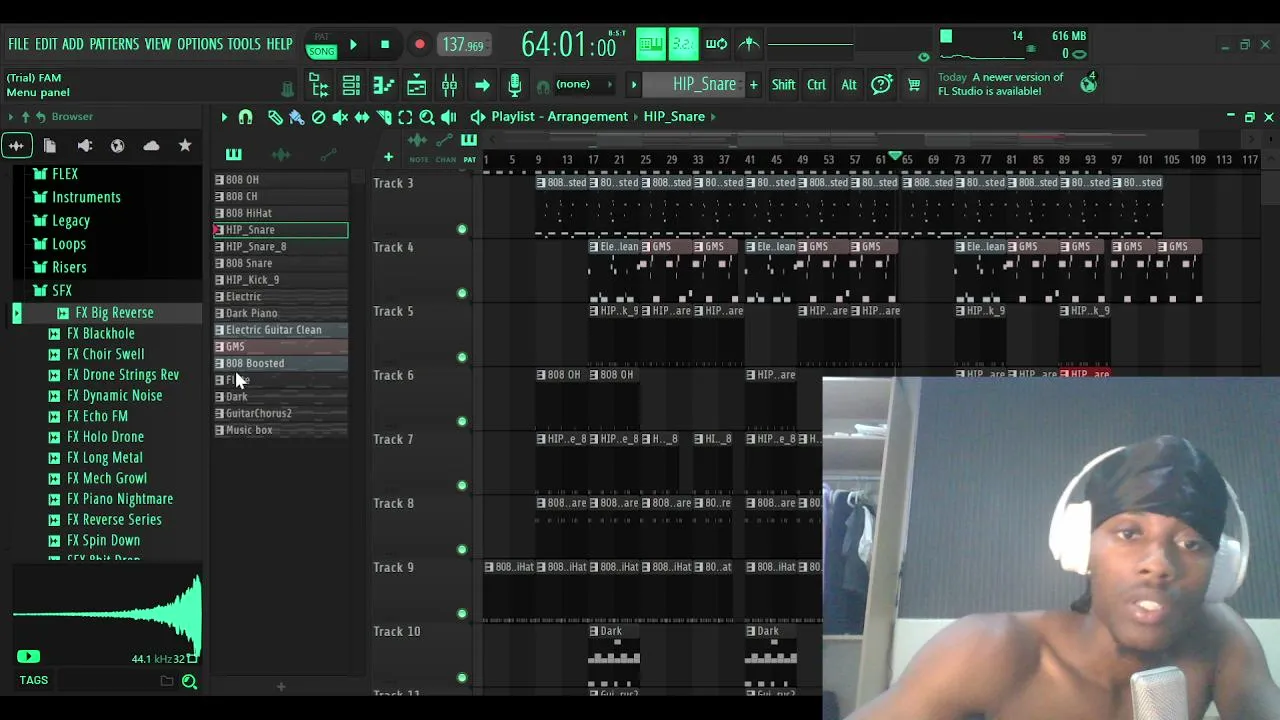The width and height of the screenshot is (1280, 720).
Task: Add a new pattern with plus button
Action: (754, 85)
